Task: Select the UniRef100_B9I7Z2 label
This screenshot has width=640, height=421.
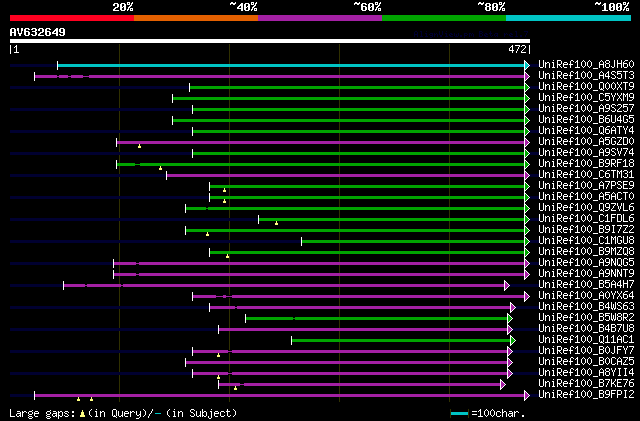Action: (586, 230)
